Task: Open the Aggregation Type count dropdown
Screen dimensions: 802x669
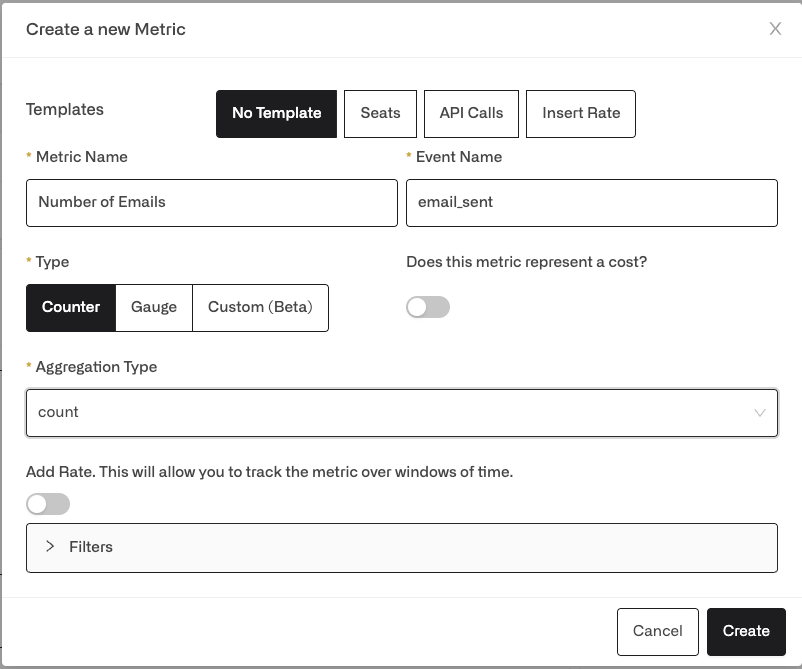Action: (x=402, y=413)
